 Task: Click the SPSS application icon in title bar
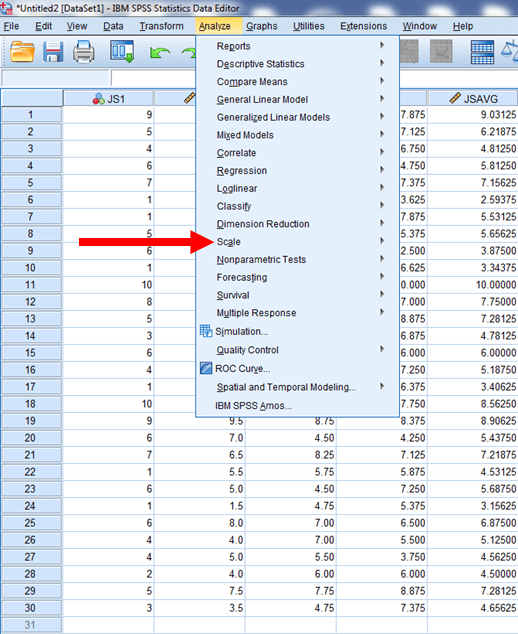pyautogui.click(x=6, y=8)
